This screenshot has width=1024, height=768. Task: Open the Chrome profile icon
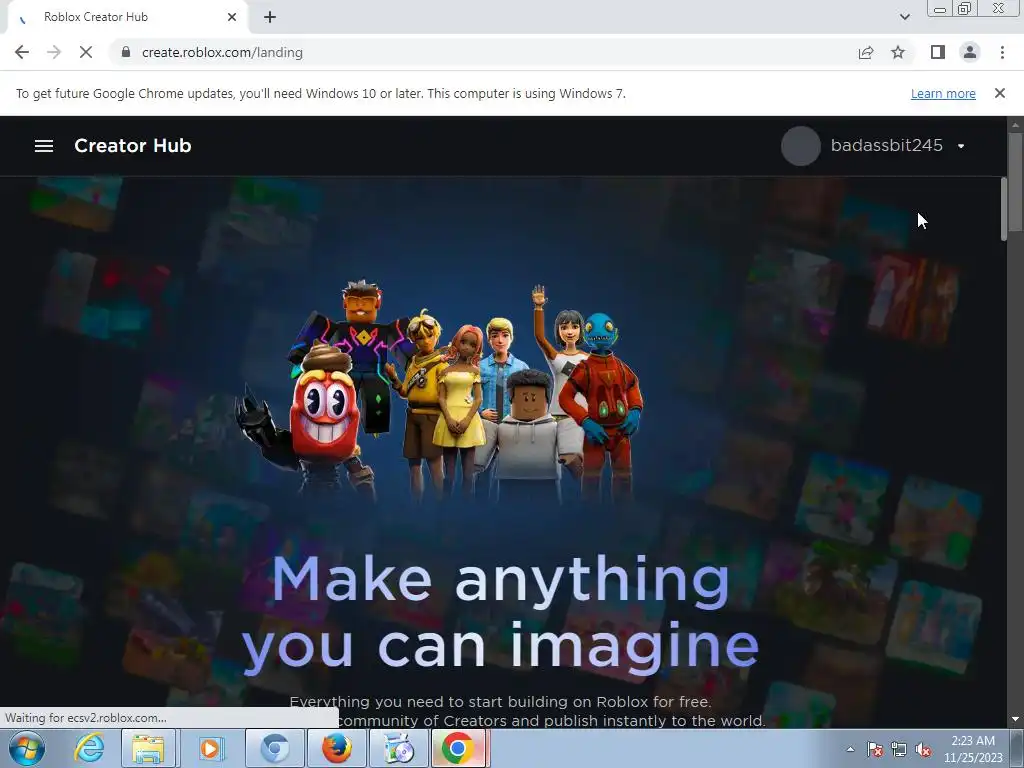970,52
